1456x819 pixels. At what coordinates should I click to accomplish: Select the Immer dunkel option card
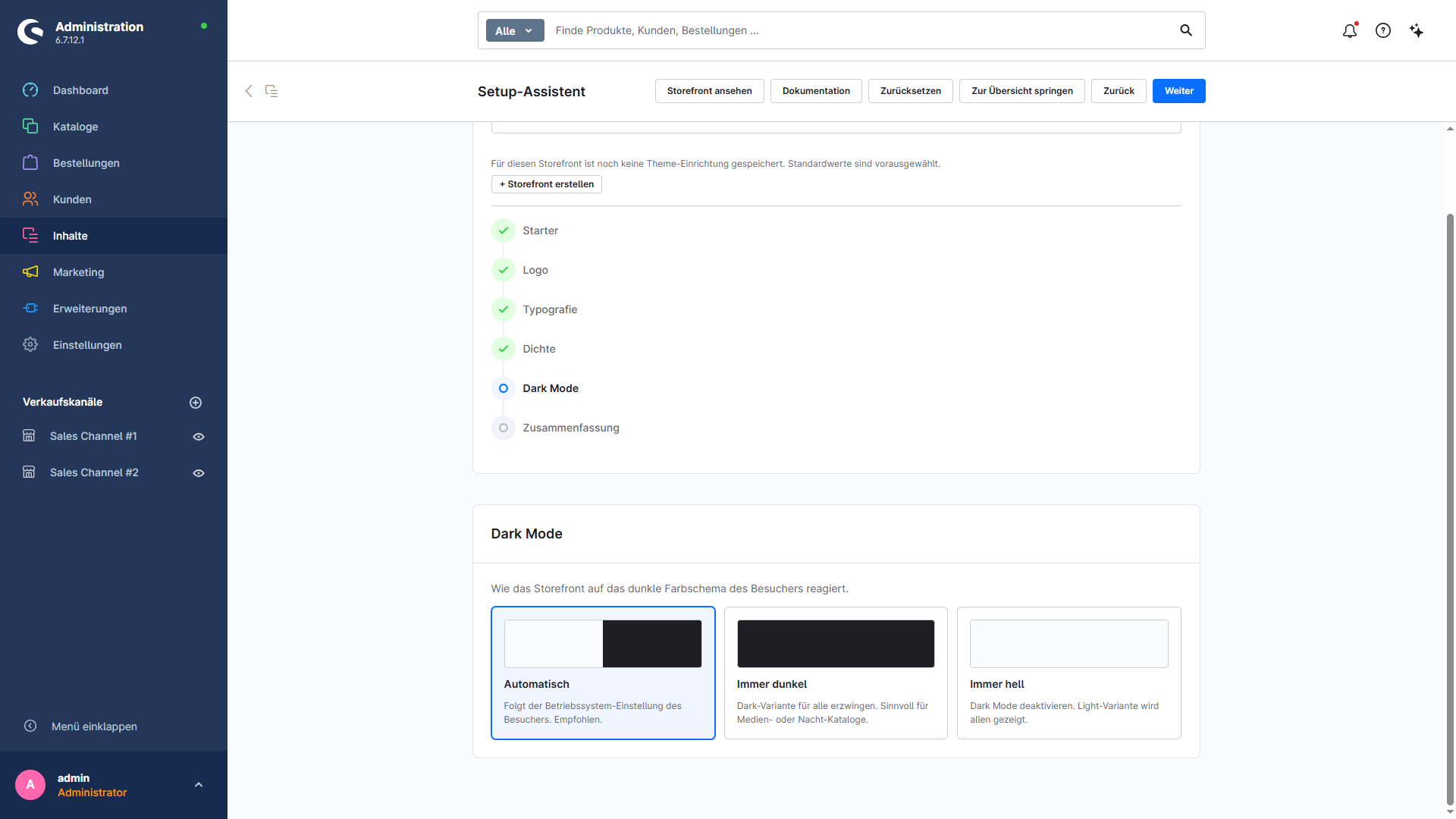[x=836, y=673]
